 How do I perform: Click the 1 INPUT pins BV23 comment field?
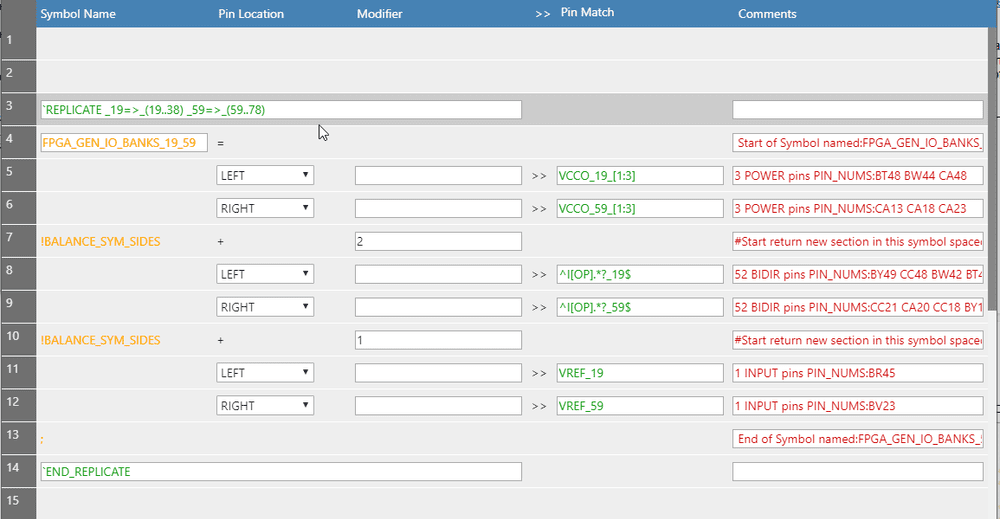click(858, 406)
